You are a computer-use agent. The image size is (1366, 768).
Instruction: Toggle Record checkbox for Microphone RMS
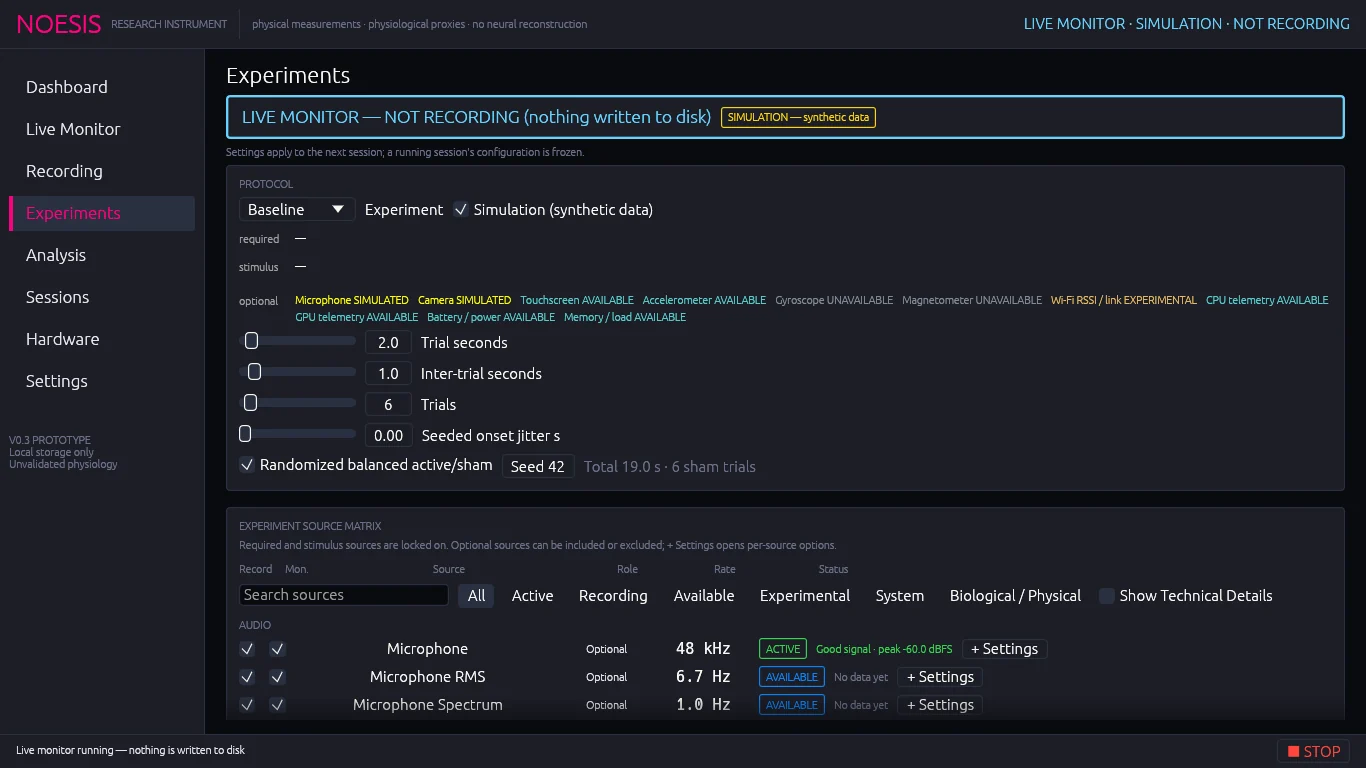(x=247, y=677)
